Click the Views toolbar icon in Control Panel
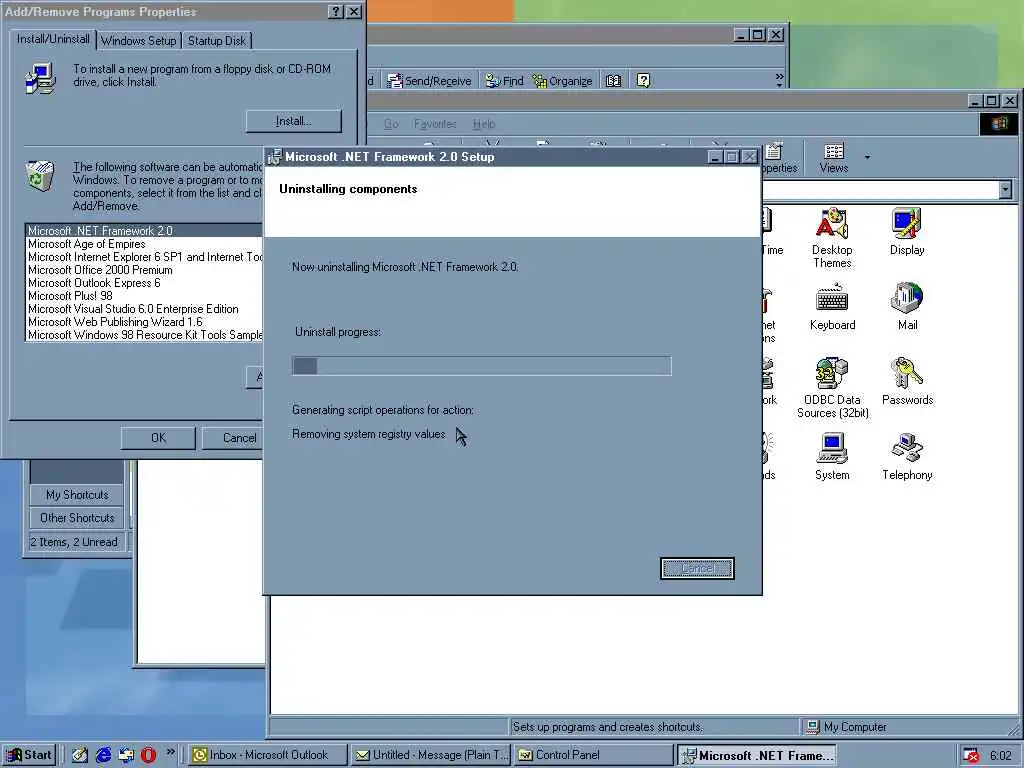Viewport: 1024px width, 768px height. tap(834, 159)
